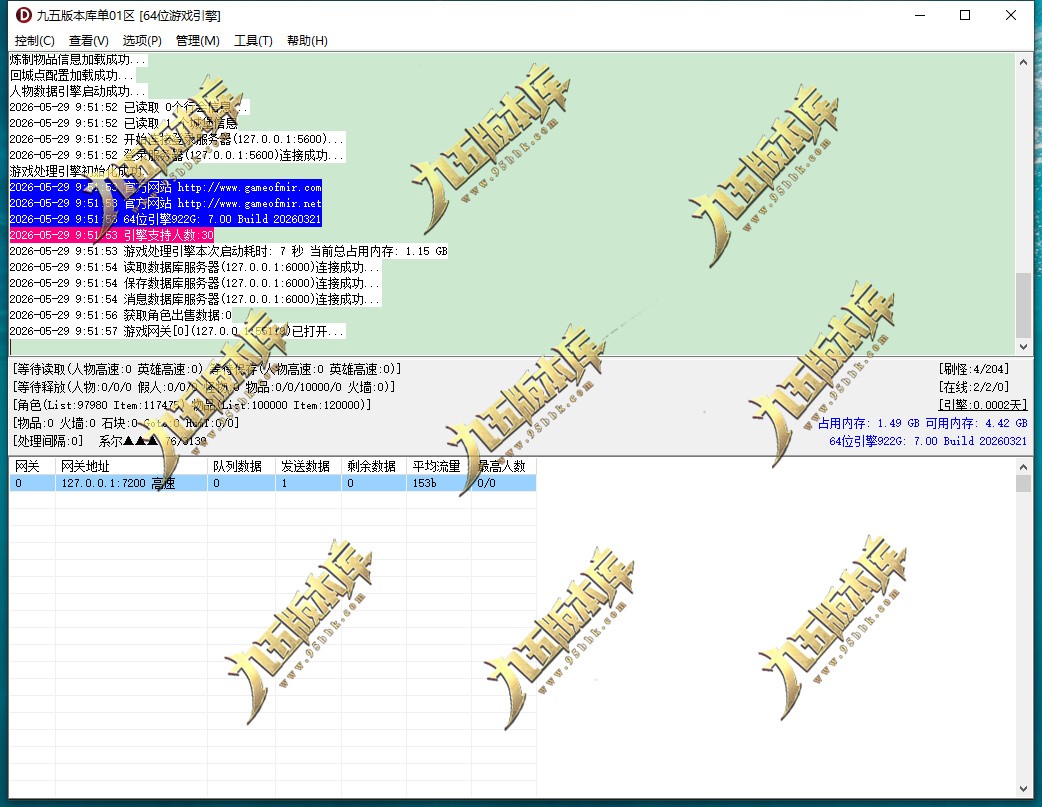1042x807 pixels.
Task: Click the 引擎:0.0002天 underlined link
Action: click(x=983, y=404)
